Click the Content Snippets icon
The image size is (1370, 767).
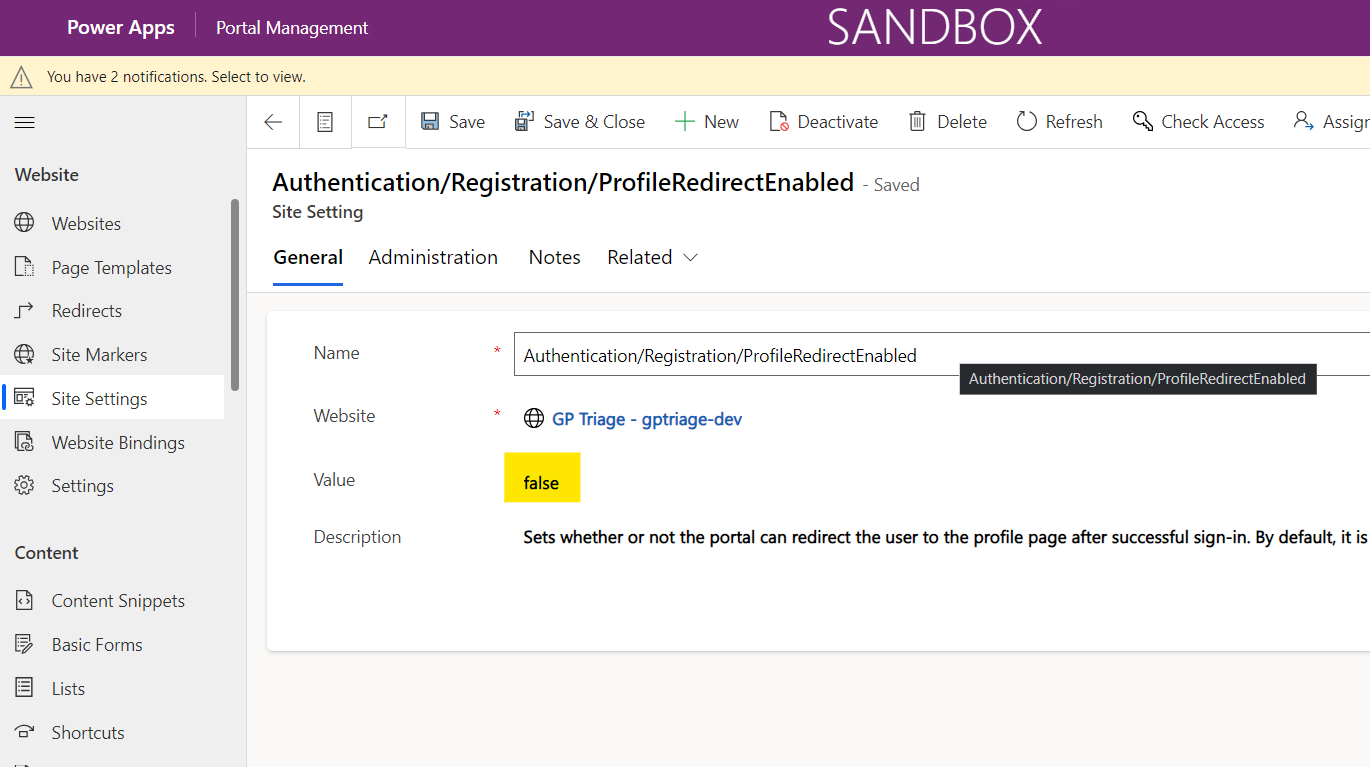tap(24, 601)
